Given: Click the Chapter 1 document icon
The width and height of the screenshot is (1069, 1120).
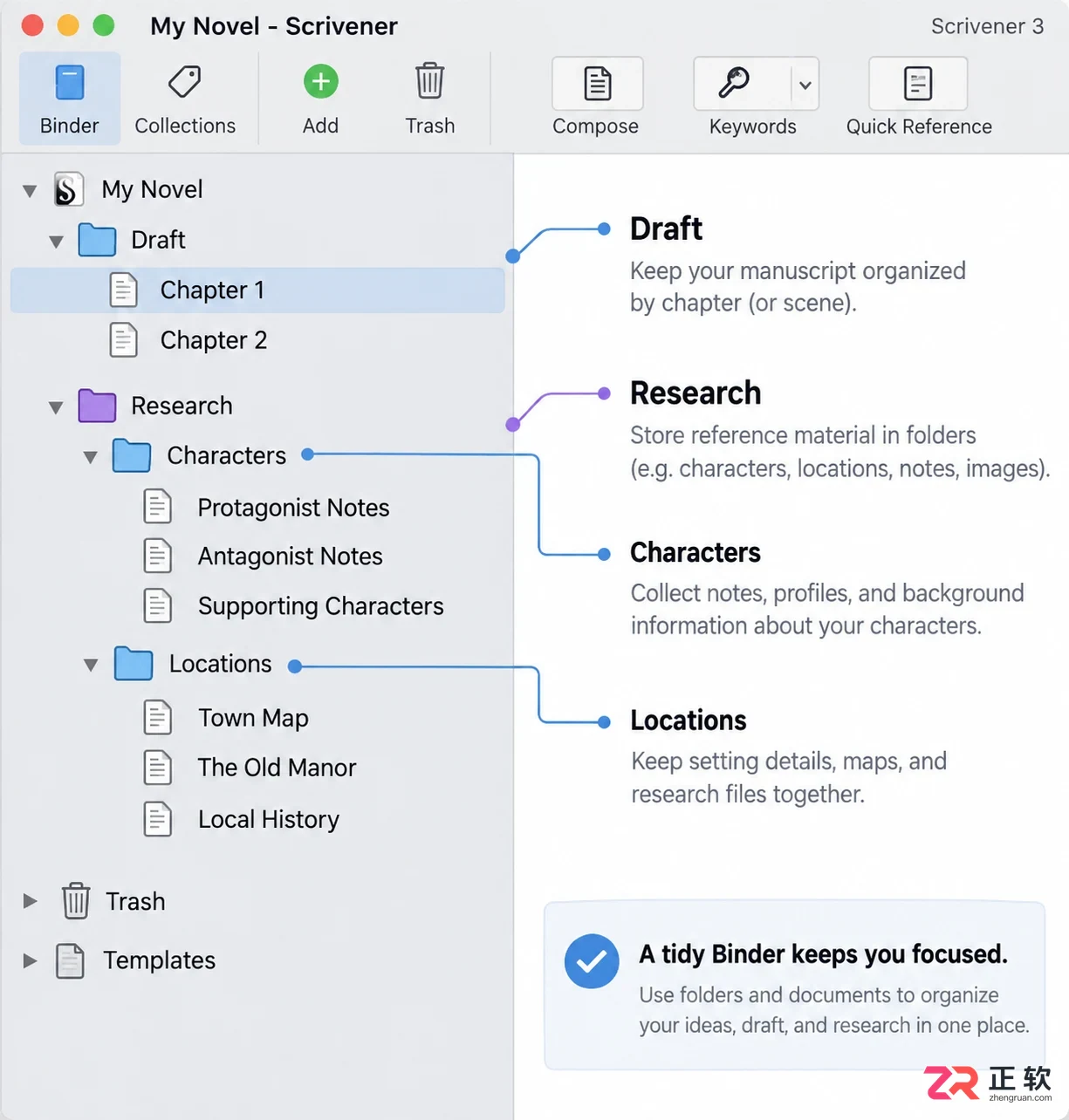Looking at the screenshot, I should tap(124, 290).
